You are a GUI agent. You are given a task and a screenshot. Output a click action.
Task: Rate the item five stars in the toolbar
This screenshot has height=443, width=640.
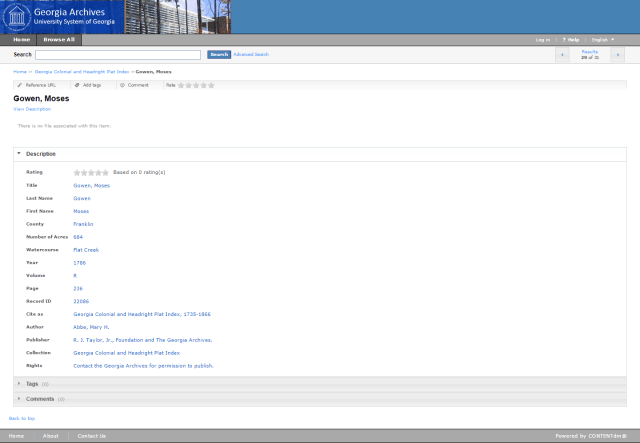211,85
